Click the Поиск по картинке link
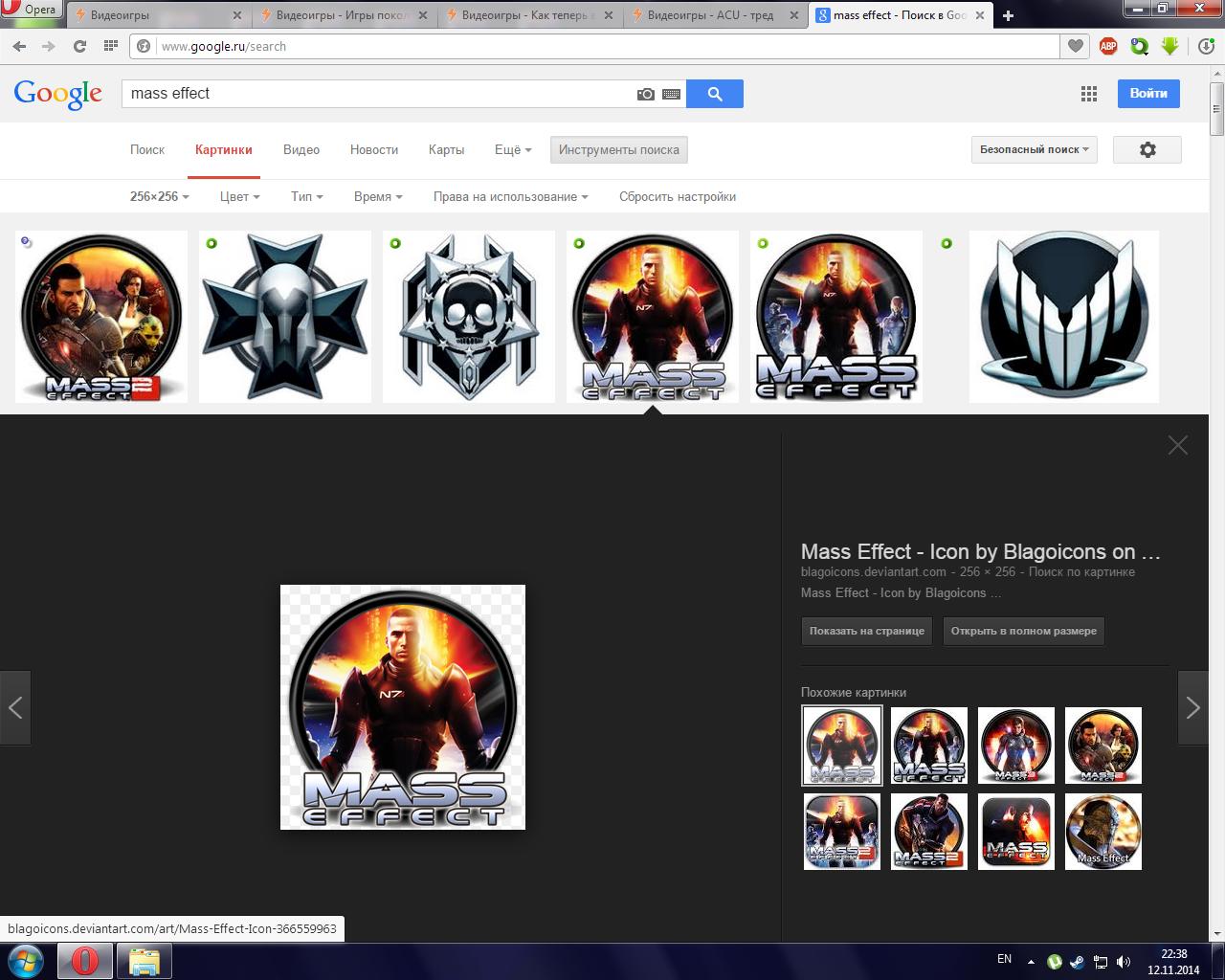The image size is (1225, 980). (x=1081, y=571)
